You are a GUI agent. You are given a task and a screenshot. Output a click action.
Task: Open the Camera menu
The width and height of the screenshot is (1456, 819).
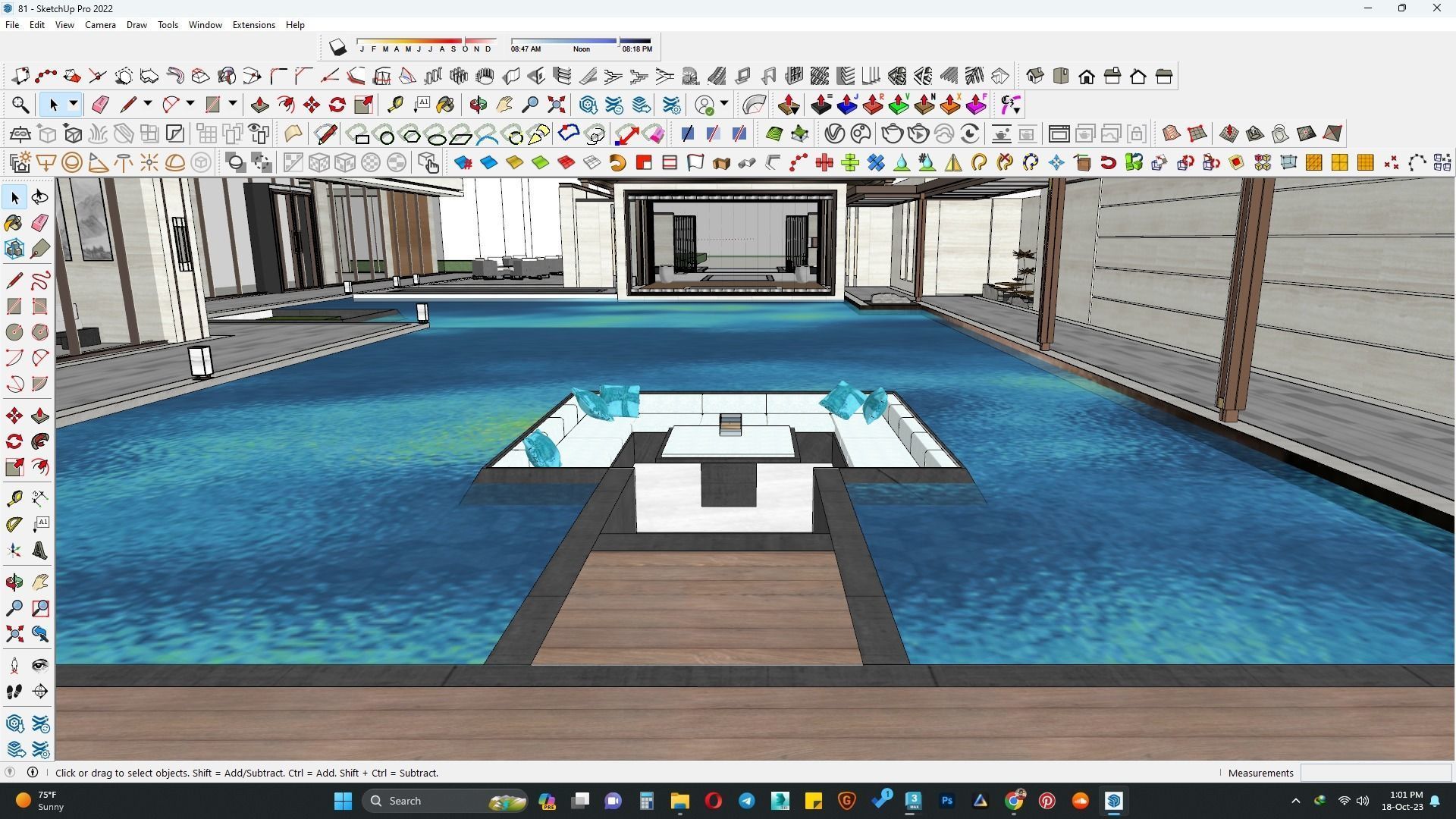click(x=100, y=25)
